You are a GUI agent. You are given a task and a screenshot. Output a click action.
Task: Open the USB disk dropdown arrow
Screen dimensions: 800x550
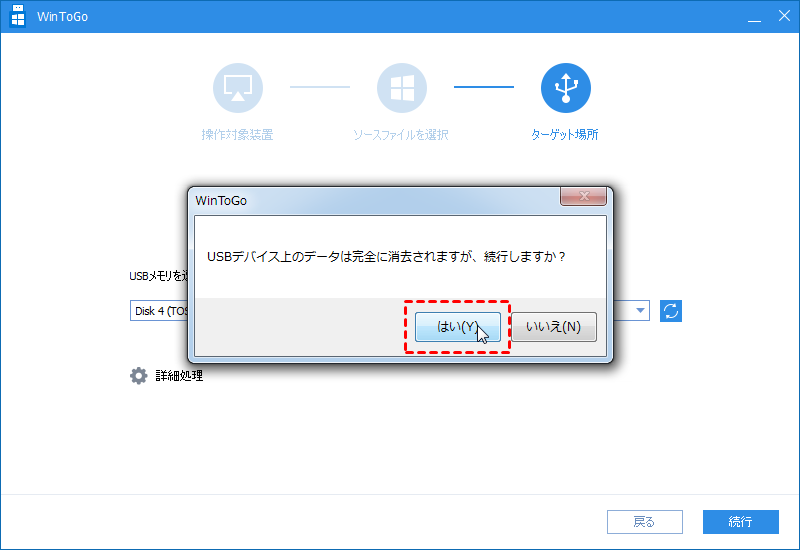click(640, 310)
